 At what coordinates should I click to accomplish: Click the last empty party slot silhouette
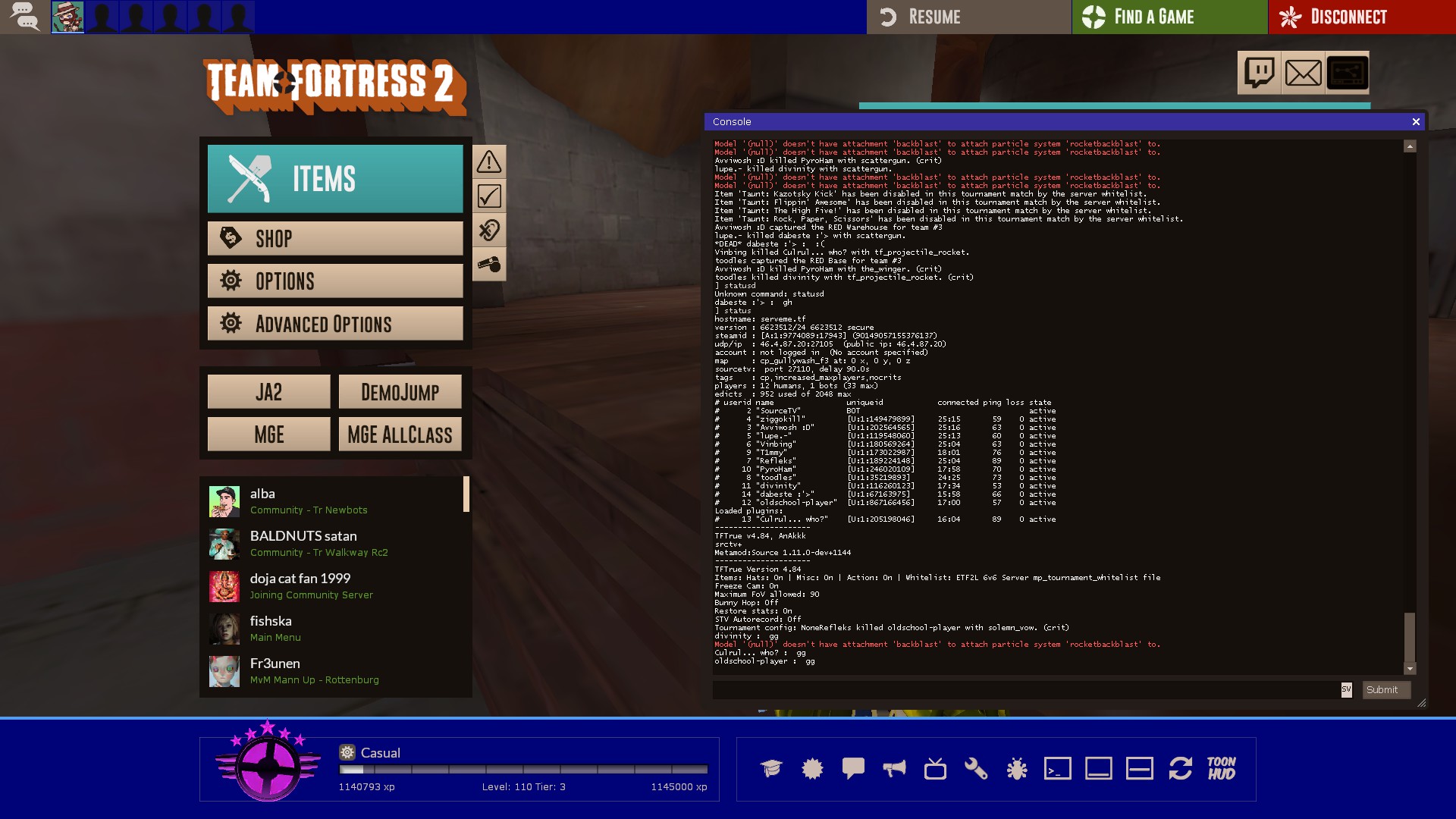click(x=238, y=17)
